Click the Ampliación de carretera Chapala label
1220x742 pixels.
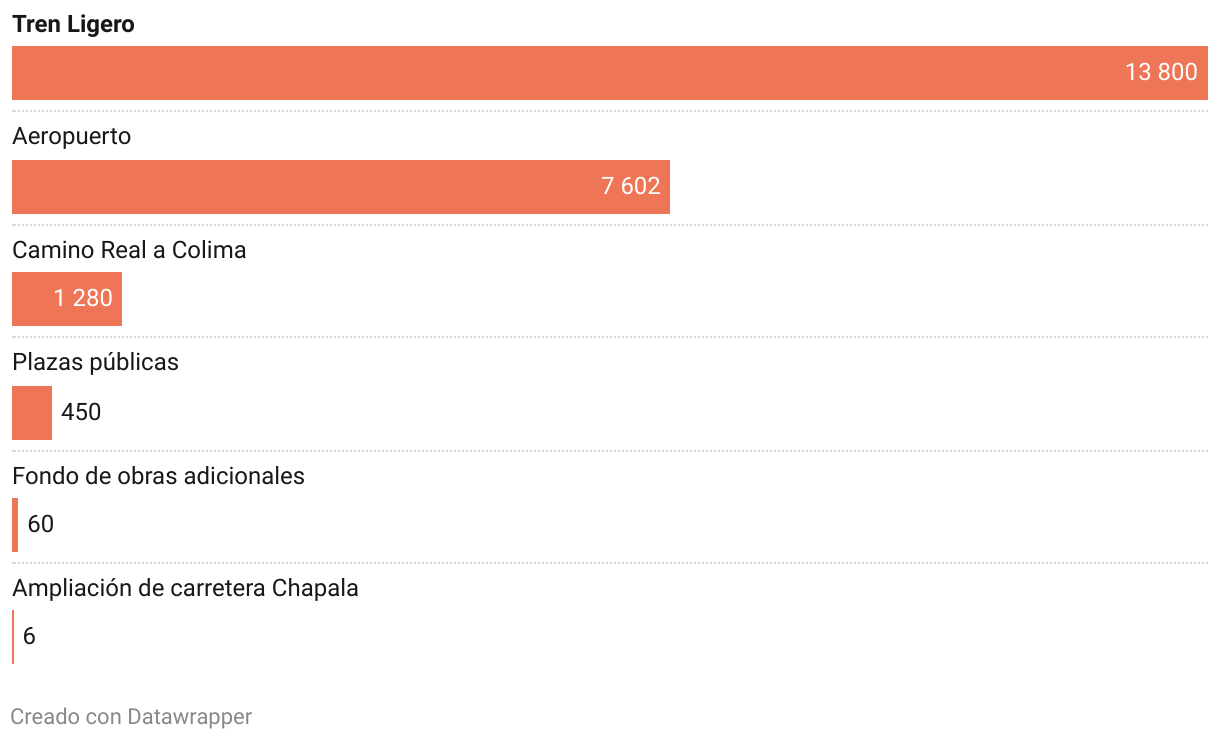tap(185, 588)
